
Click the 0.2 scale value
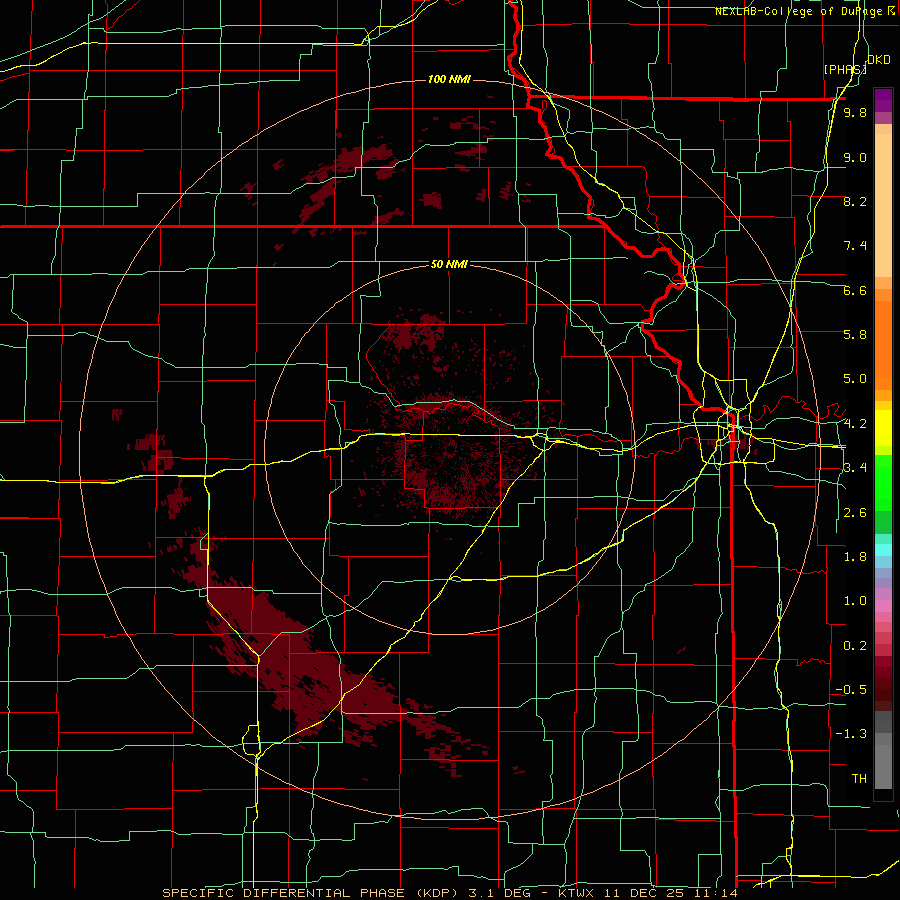coord(855,646)
